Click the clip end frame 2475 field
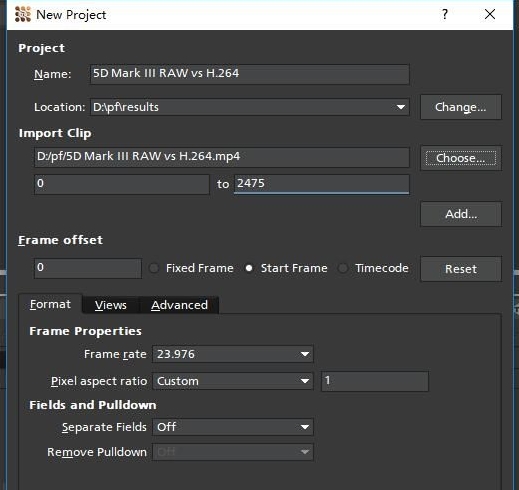 (x=321, y=184)
